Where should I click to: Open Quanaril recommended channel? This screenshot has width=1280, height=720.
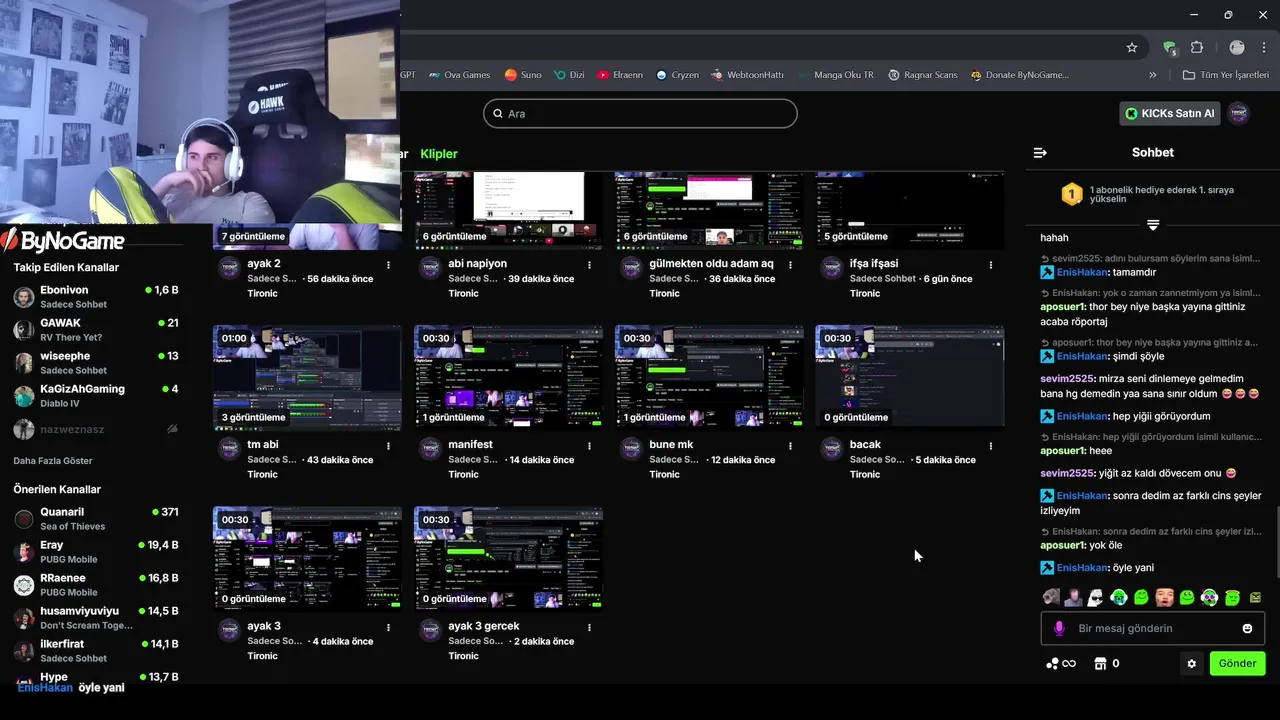[96, 519]
